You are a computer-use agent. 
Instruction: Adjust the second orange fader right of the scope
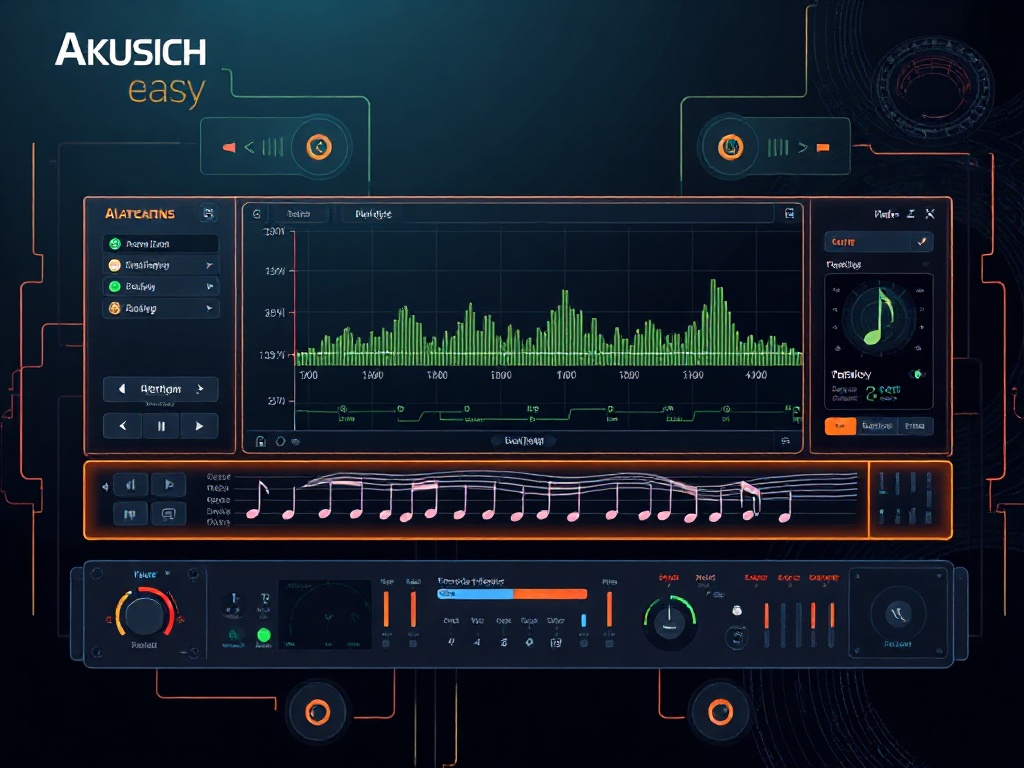[413, 610]
